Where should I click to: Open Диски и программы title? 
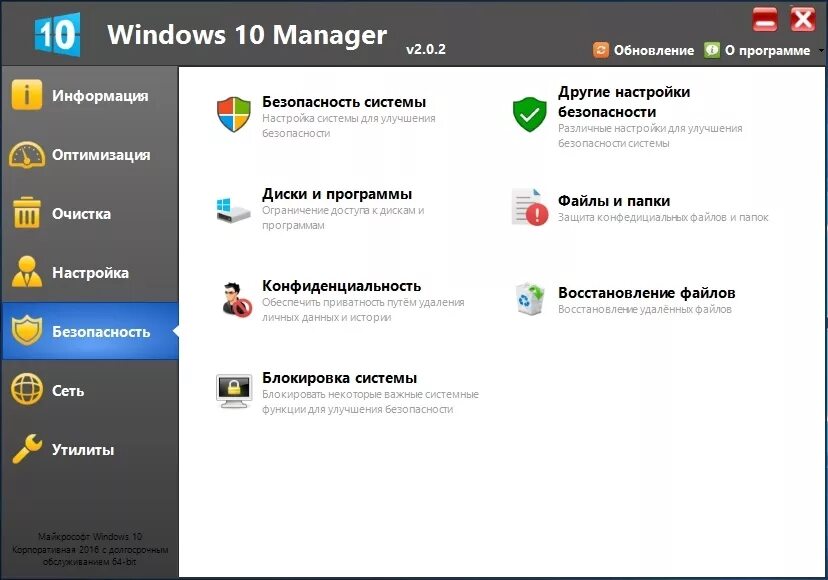[337, 194]
